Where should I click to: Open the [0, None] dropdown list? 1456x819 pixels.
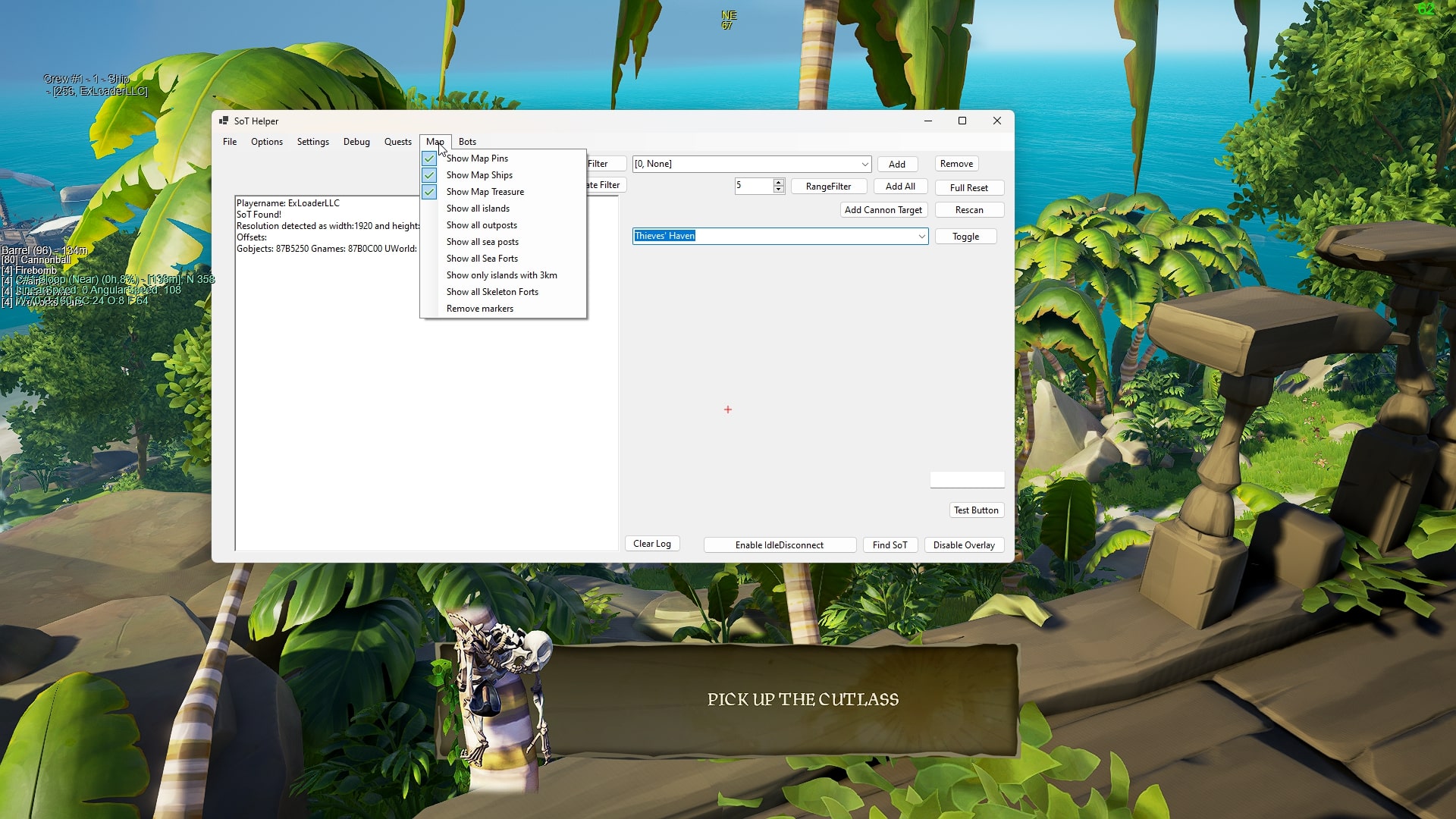click(x=864, y=164)
